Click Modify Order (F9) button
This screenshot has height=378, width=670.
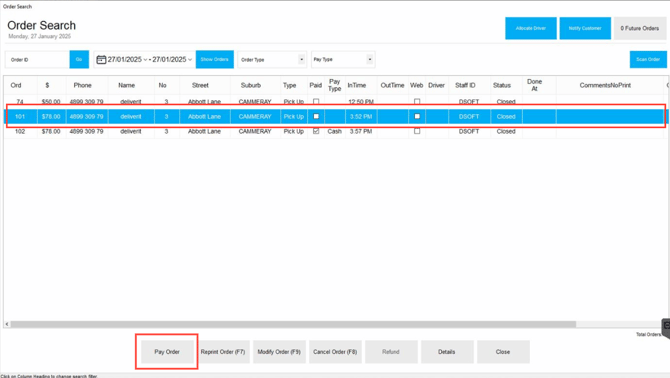279,352
